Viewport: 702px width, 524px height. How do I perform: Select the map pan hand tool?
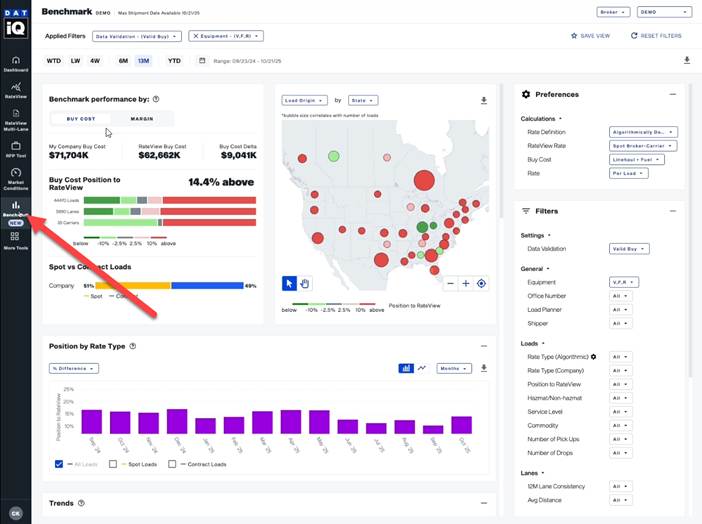click(x=305, y=283)
